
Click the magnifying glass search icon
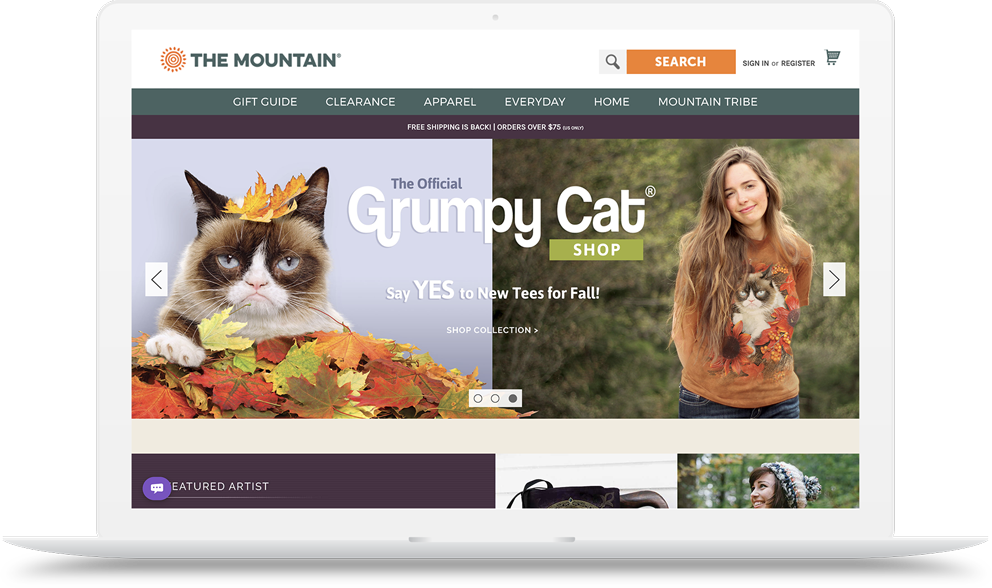point(612,61)
